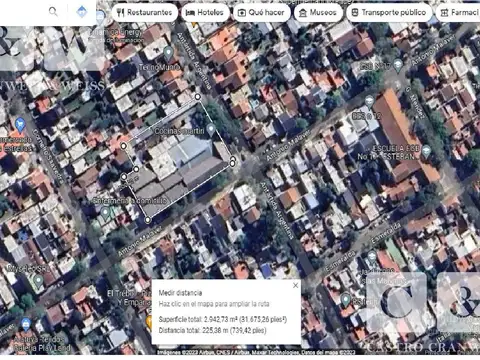Viewport: 480px width, 360px height.
Task: Open the EES n 12 school pin
Action: coord(369,101)
